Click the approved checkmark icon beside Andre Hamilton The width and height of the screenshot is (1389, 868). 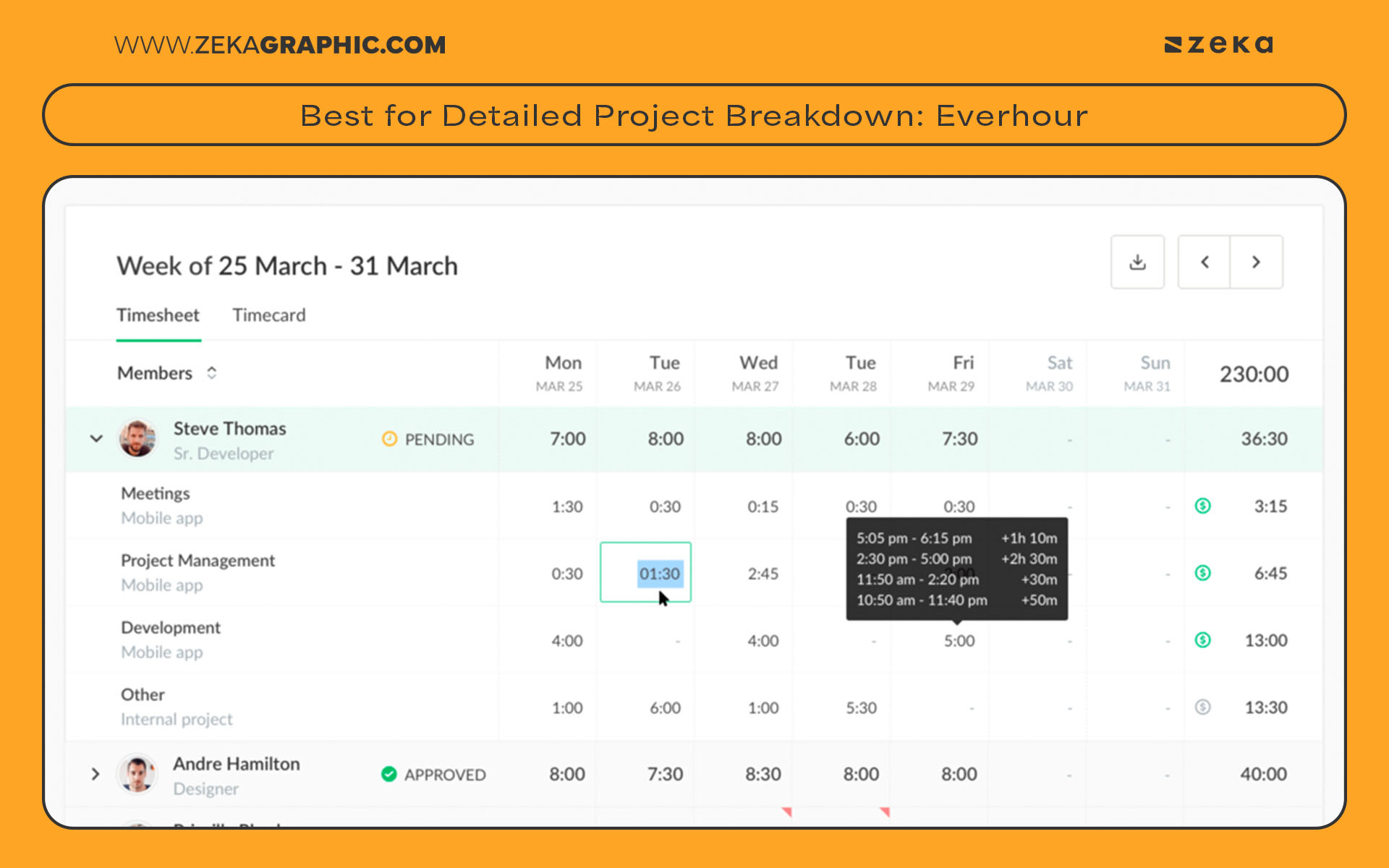tap(388, 773)
